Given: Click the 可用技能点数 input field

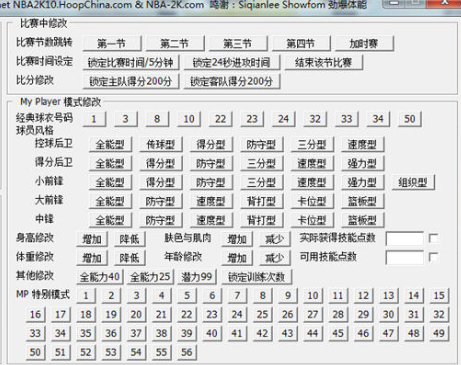Looking at the screenshot, I should pos(405,257).
